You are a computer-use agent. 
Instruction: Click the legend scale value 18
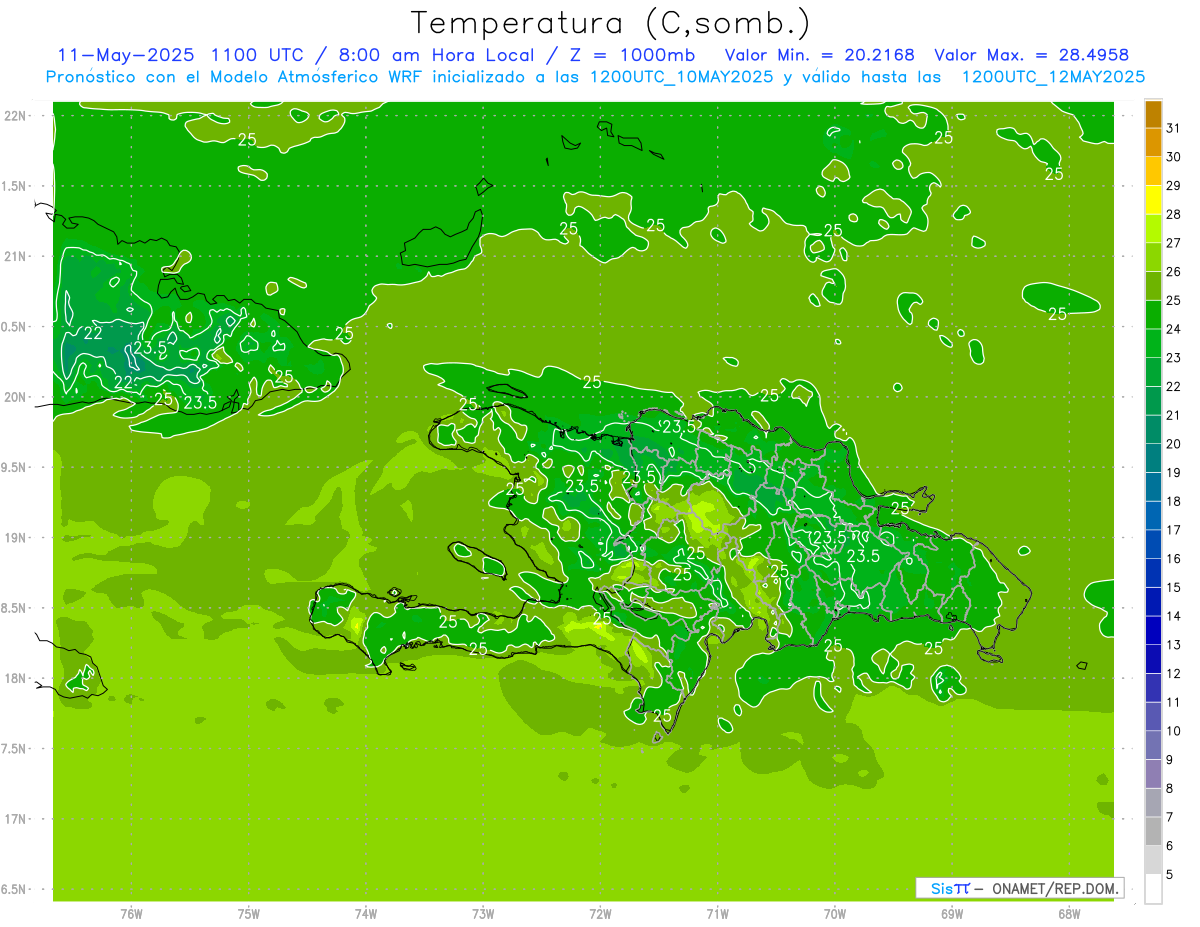coord(1174,501)
